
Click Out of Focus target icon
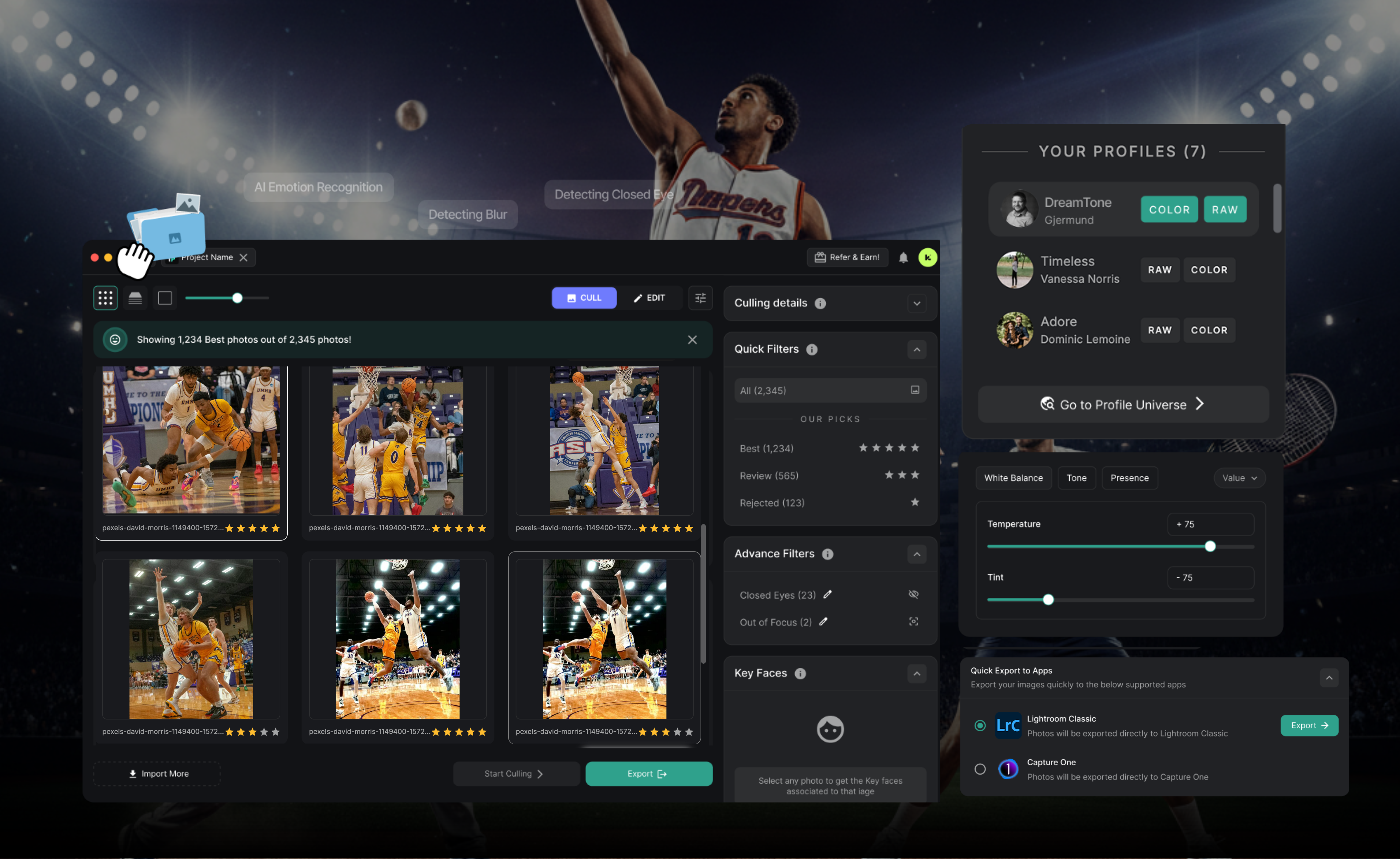[x=913, y=622]
